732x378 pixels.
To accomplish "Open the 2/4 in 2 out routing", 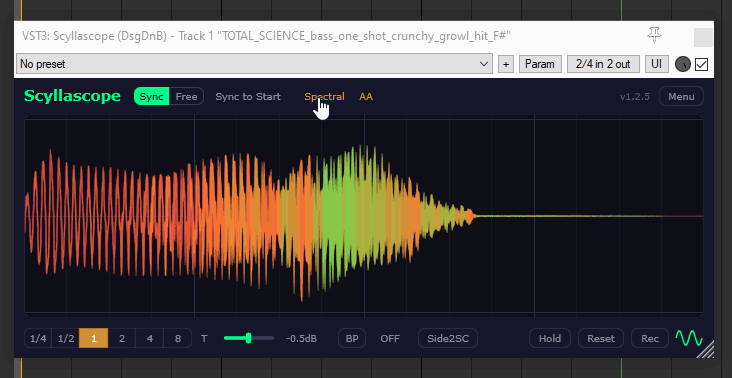I will (603, 64).
